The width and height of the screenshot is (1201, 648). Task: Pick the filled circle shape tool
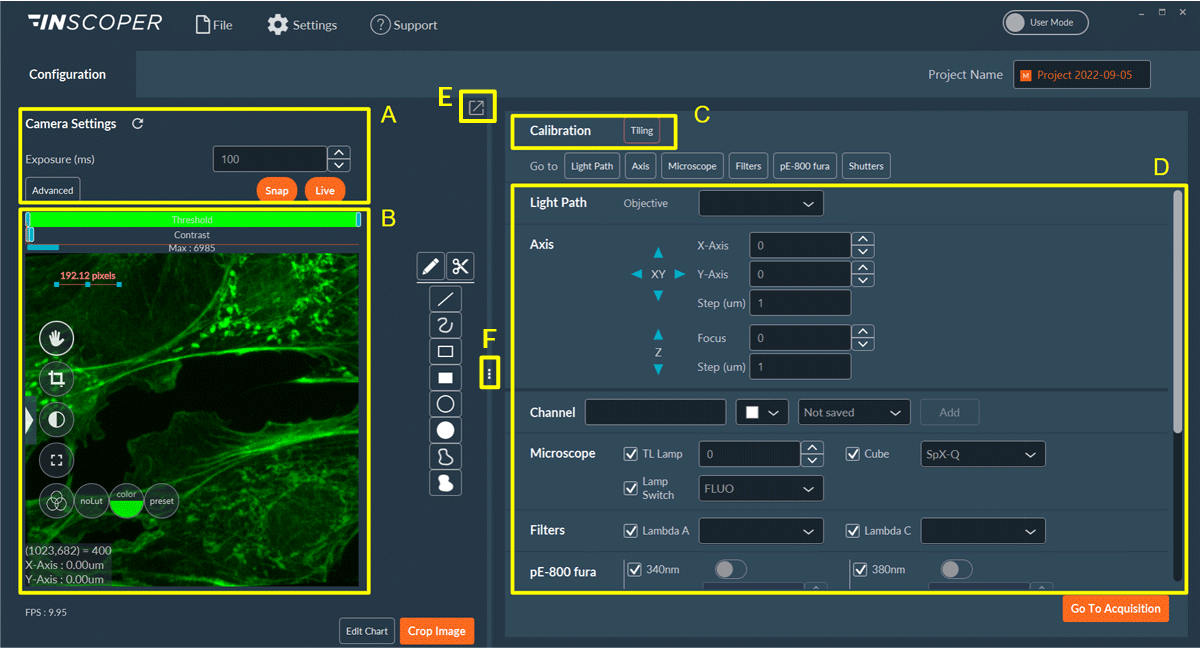[446, 430]
